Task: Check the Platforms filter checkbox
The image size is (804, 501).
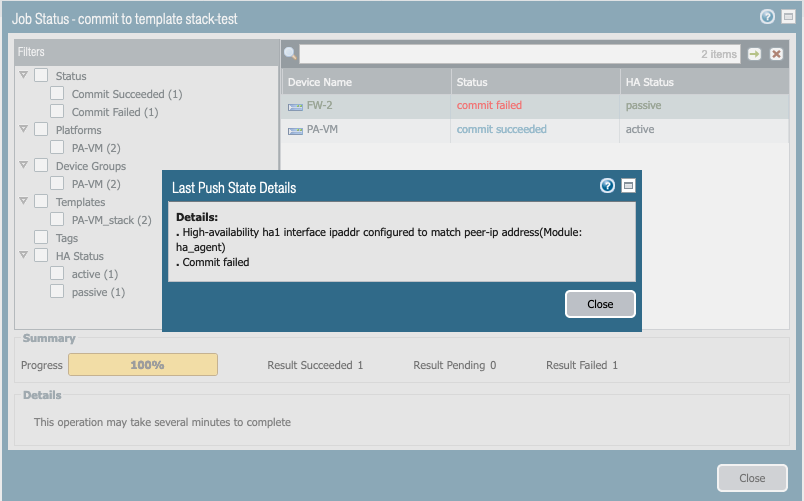Action: coord(41,129)
